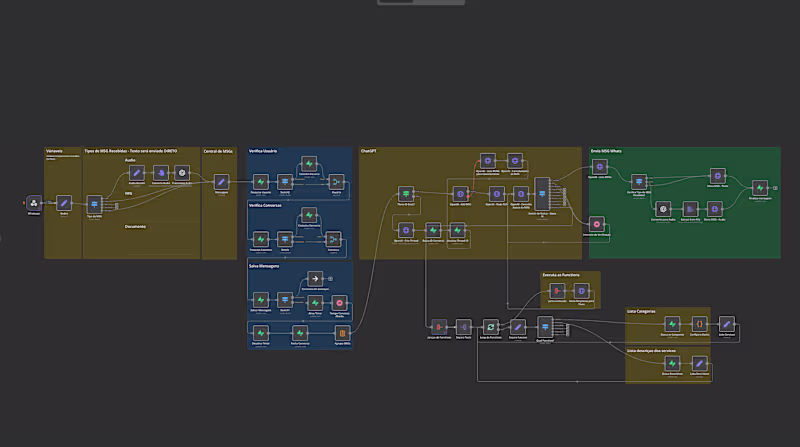
Task: Open the Loop de Functions refresh node
Action: click(x=490, y=327)
